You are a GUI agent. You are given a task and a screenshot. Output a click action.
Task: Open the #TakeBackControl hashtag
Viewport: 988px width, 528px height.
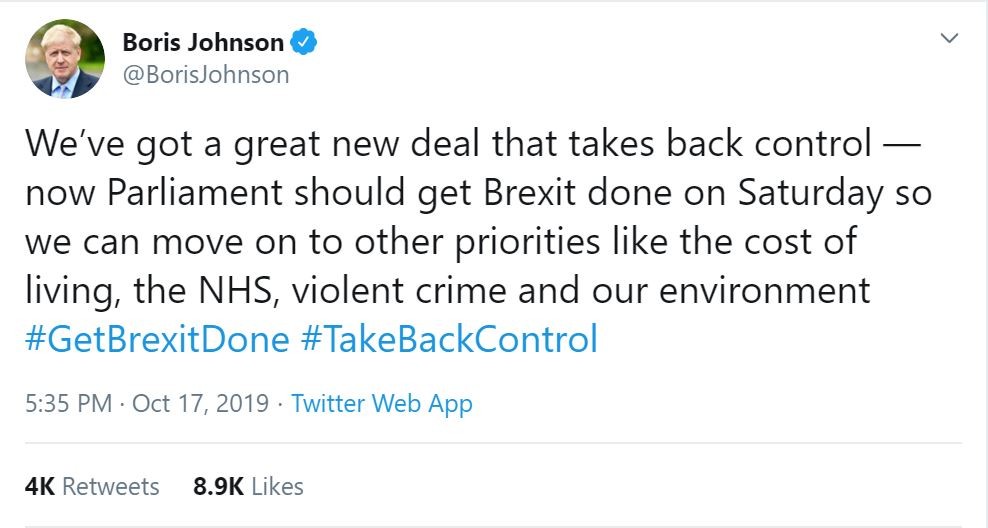coord(448,339)
